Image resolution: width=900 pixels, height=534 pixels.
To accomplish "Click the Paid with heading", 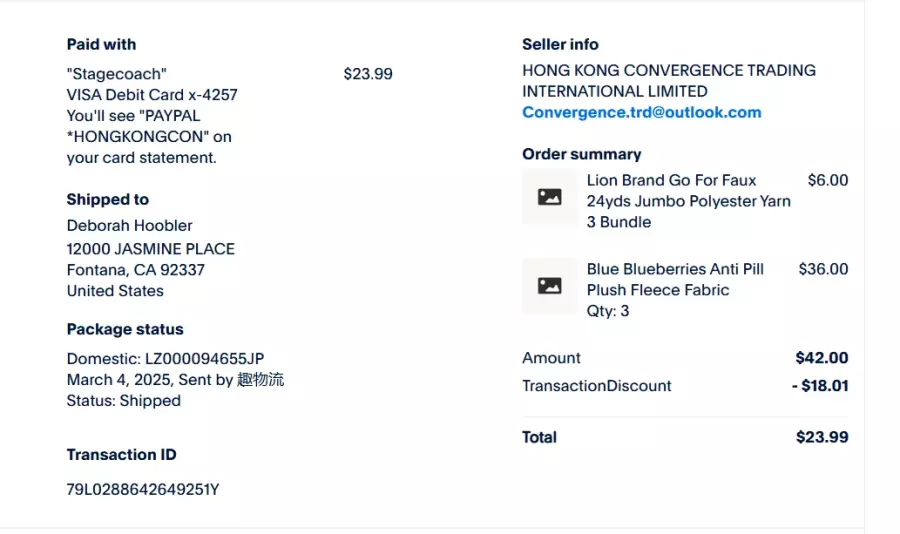I will click(101, 44).
